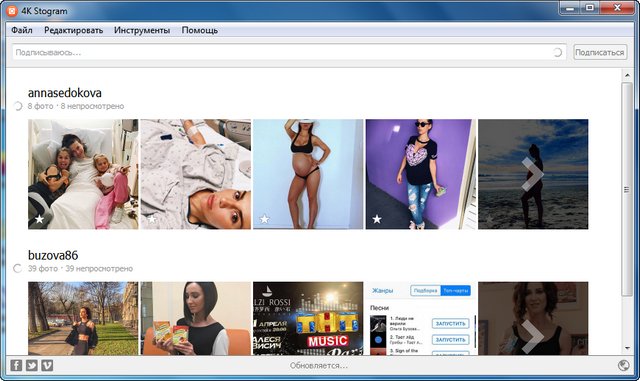Click the Подписаться button
Screen dimensions: 640x381
[x=600, y=52]
